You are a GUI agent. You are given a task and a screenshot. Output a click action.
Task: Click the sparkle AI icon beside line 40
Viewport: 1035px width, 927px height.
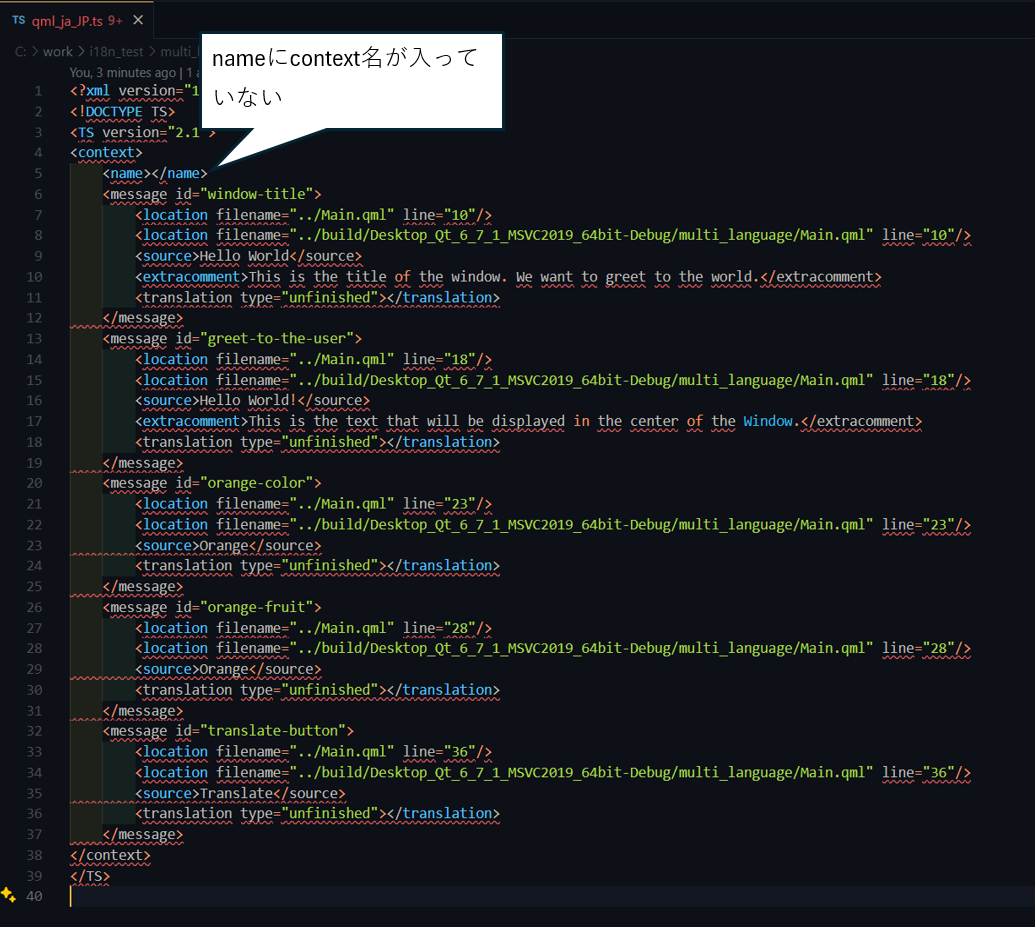8,895
